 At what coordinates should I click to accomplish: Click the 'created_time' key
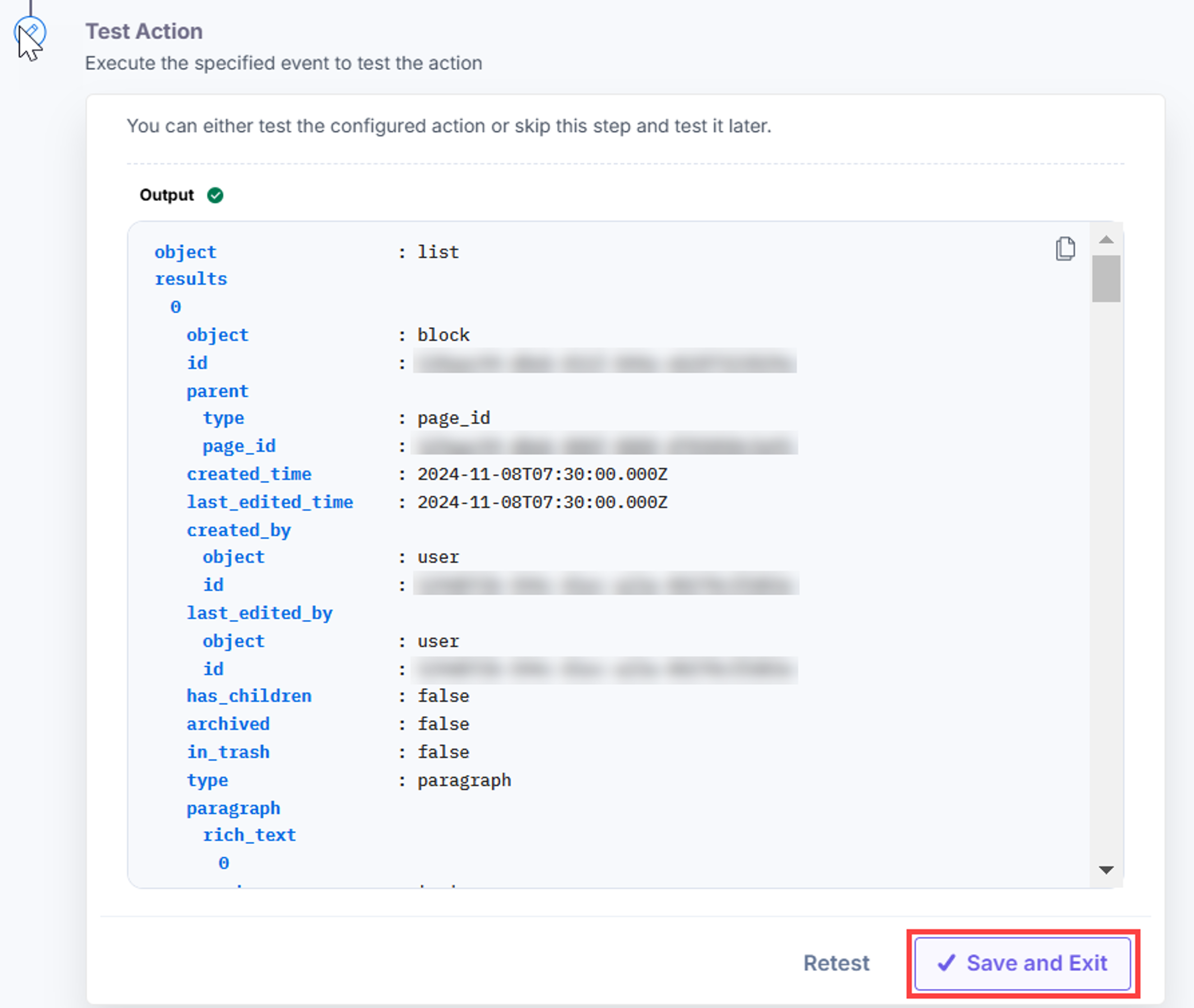[x=249, y=474]
